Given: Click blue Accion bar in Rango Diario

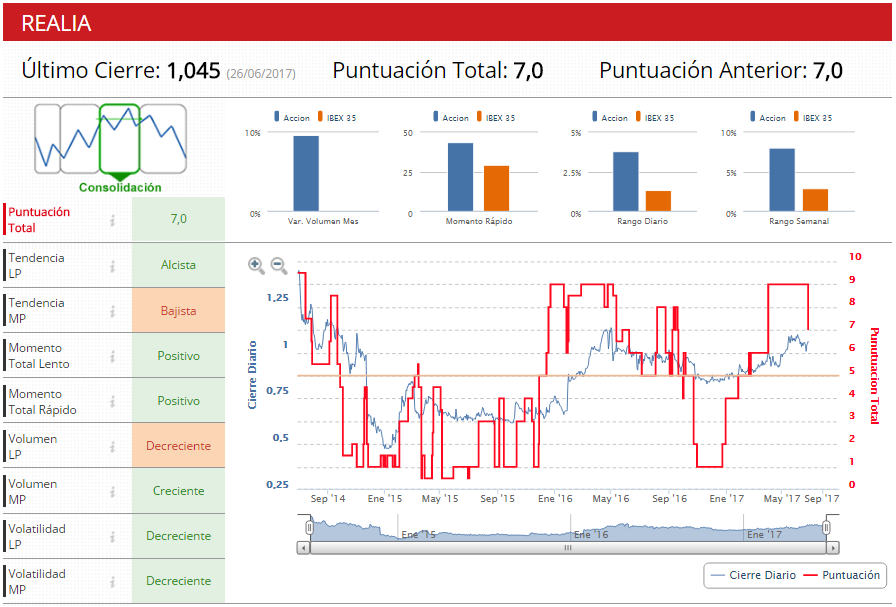Looking at the screenshot, I should click(626, 182).
